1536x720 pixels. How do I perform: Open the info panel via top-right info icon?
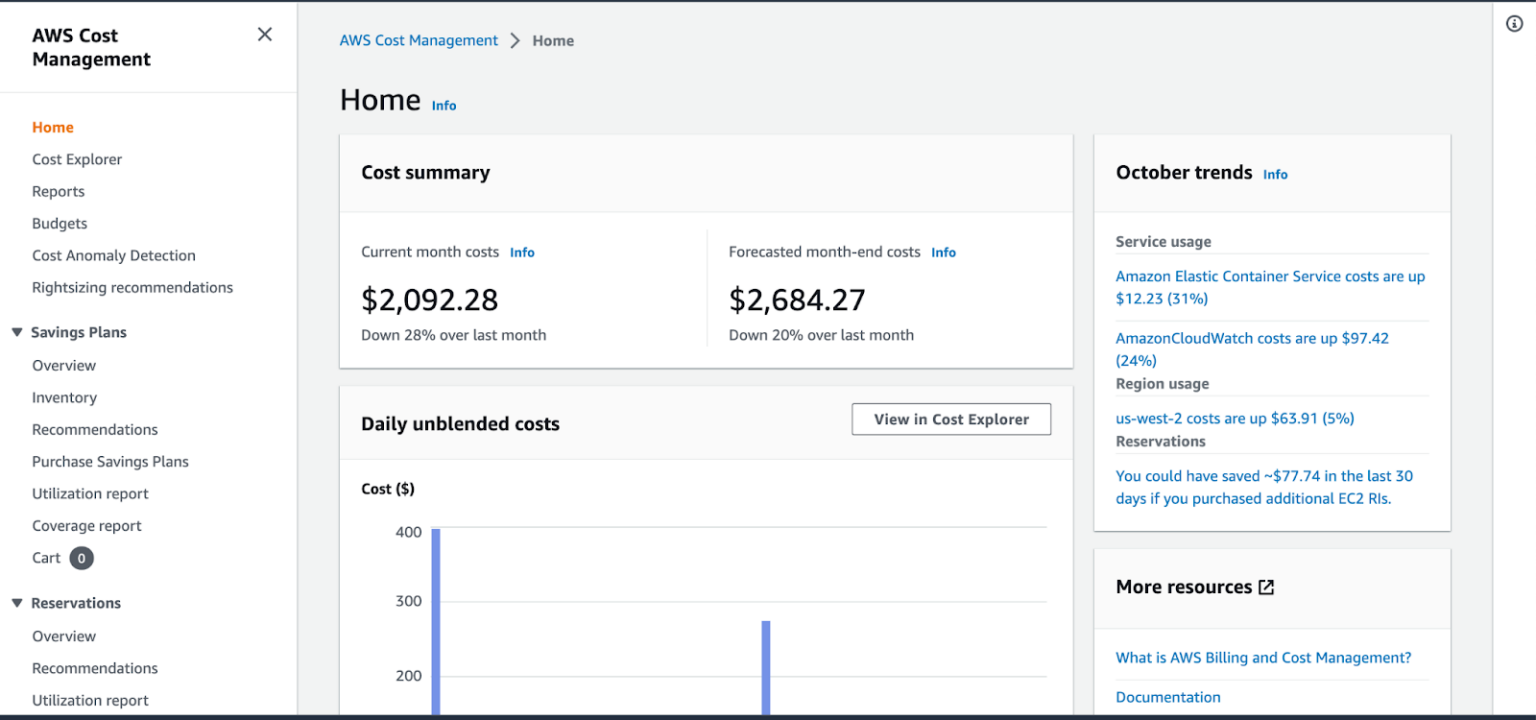pyautogui.click(x=1513, y=23)
